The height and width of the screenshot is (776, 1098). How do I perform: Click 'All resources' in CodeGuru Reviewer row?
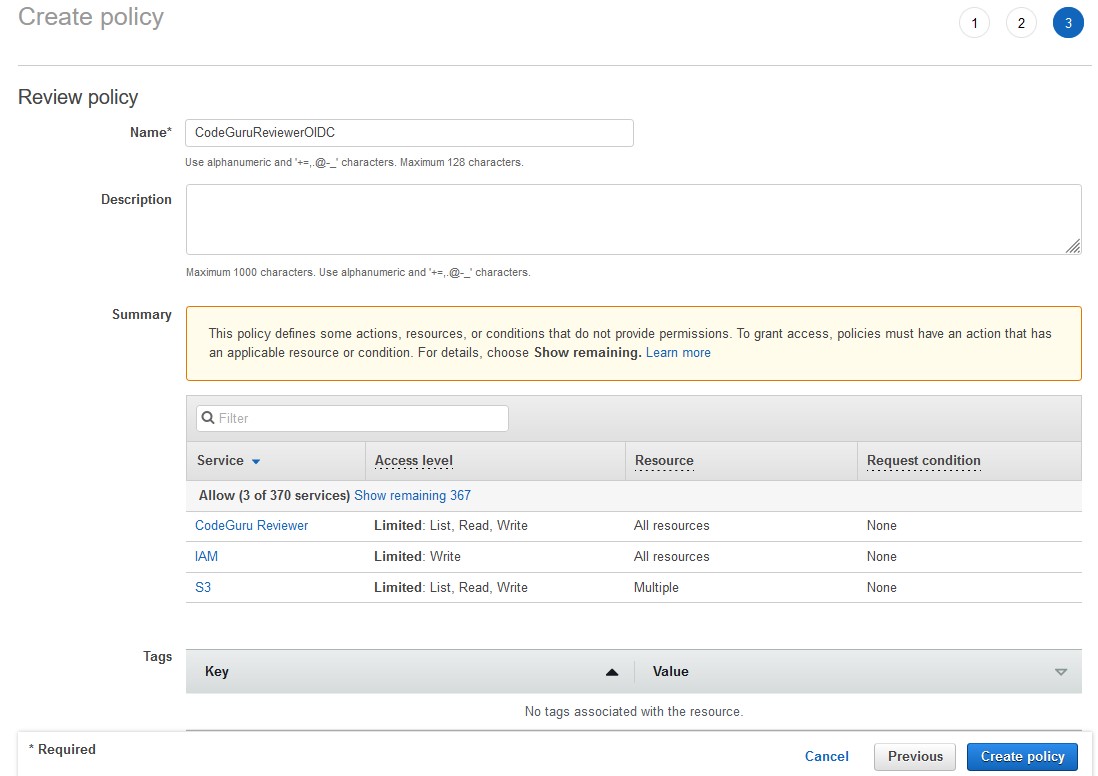[672, 525]
